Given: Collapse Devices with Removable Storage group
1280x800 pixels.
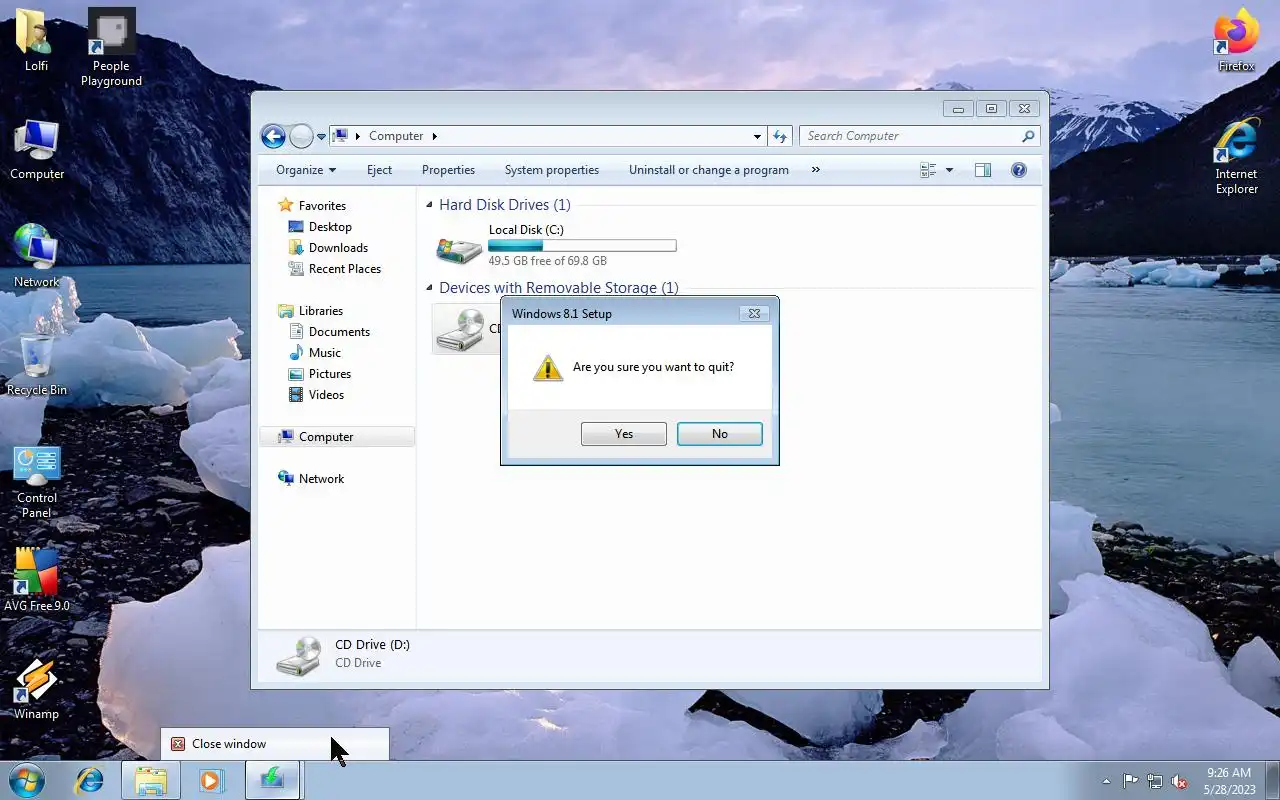Looking at the screenshot, I should pyautogui.click(x=430, y=288).
